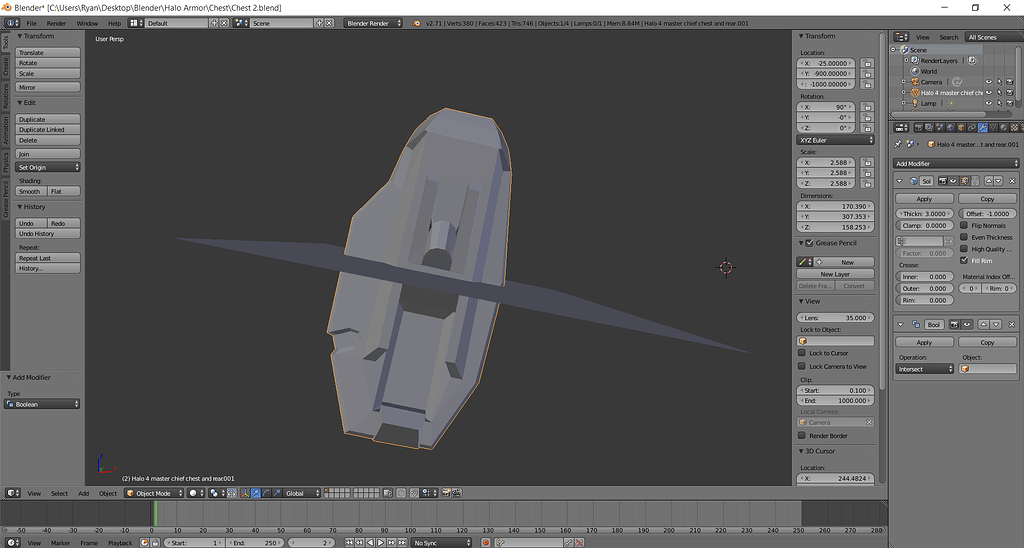Open the File menu
1024x548 pixels.
(x=31, y=23)
